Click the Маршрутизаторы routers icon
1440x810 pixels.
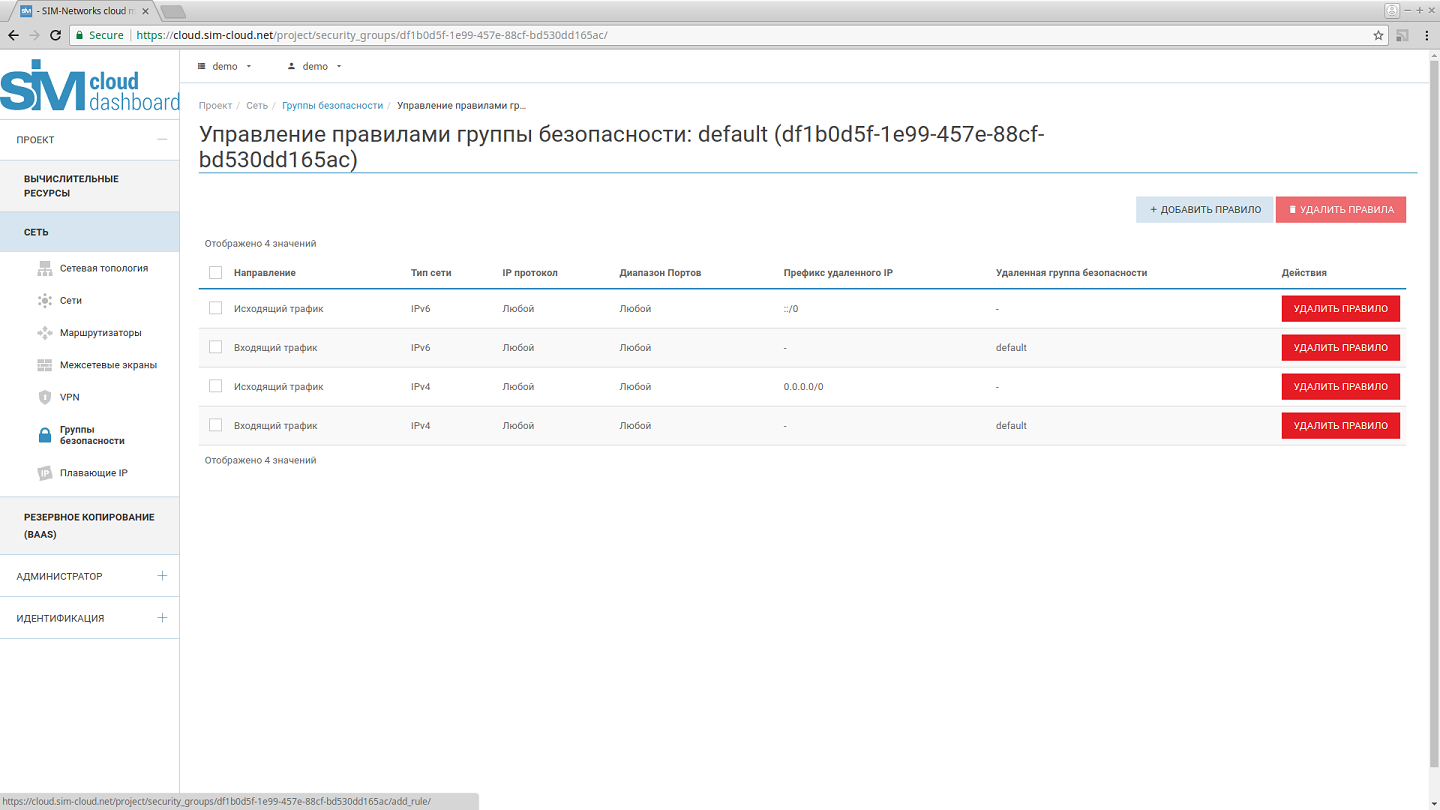point(44,333)
